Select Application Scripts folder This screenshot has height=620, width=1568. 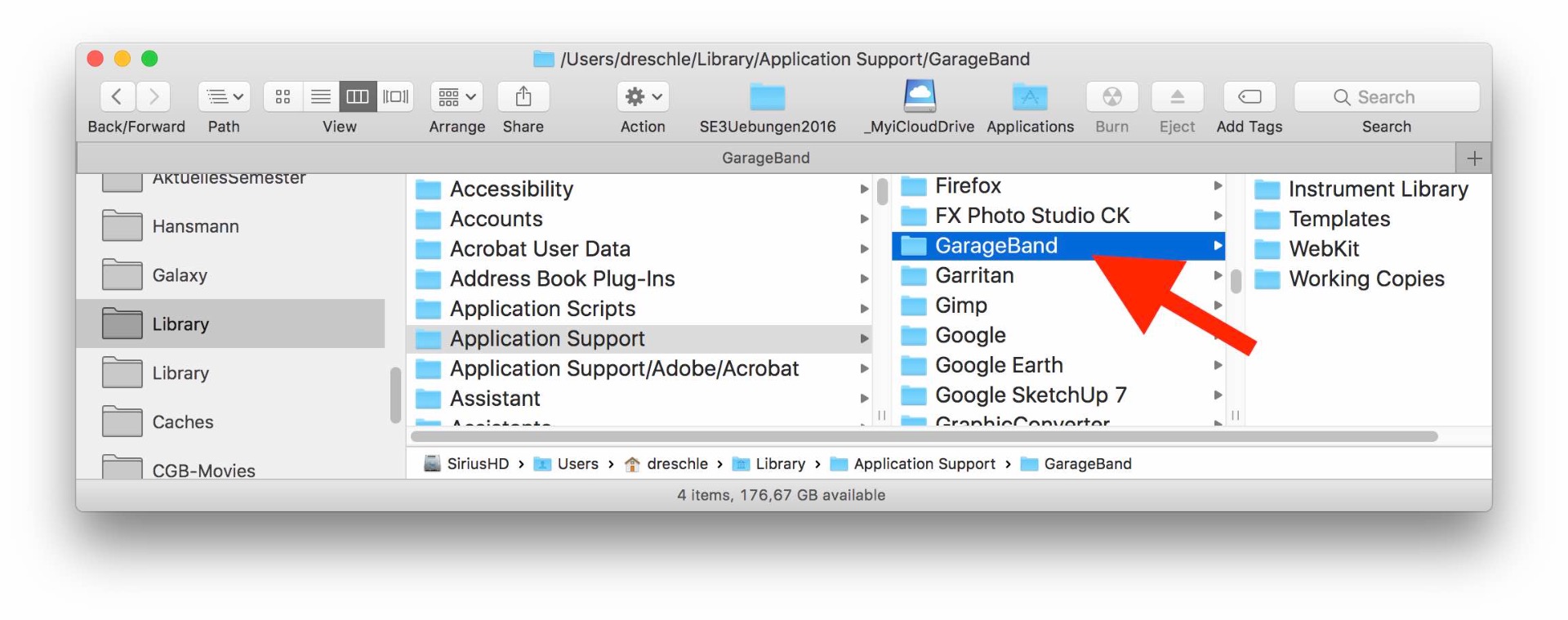pyautogui.click(x=639, y=309)
